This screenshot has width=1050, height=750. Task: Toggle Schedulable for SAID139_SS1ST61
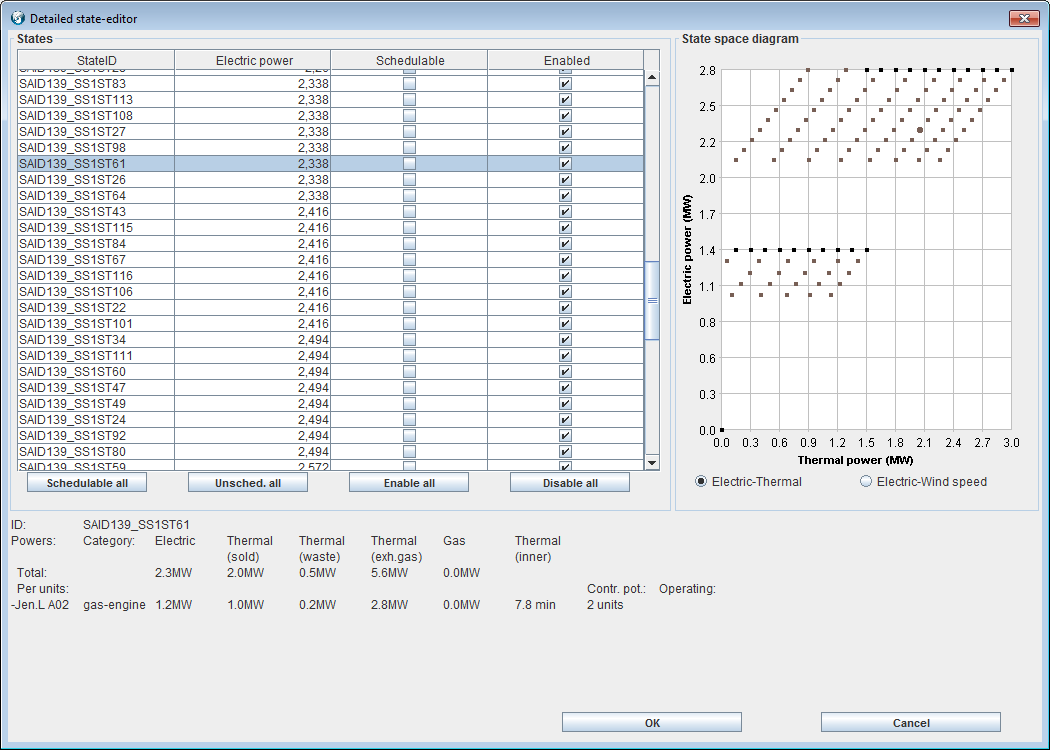coord(409,163)
